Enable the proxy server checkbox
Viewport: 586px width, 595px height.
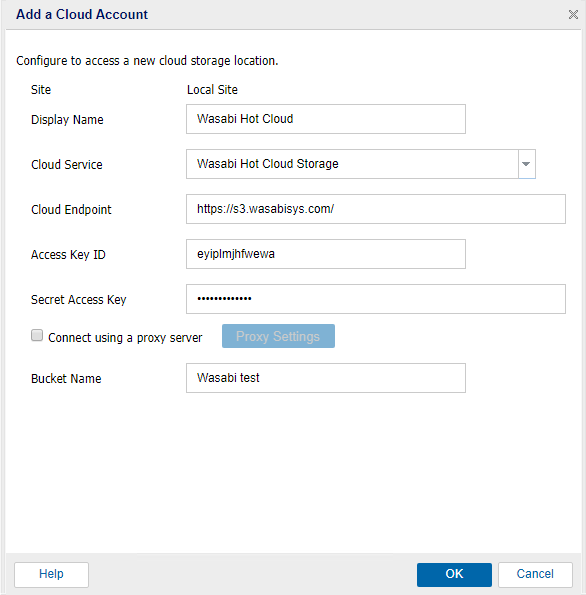click(x=37, y=335)
